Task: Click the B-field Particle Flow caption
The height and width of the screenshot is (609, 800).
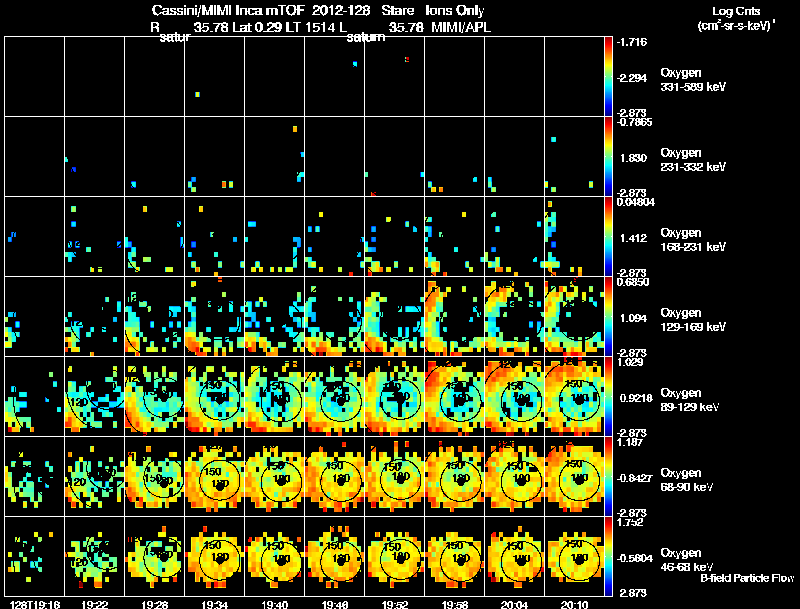Action: (x=747, y=578)
